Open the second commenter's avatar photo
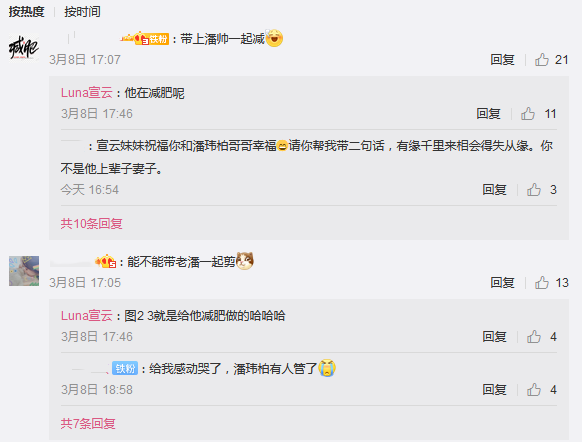The image size is (582, 442). click(x=24, y=271)
